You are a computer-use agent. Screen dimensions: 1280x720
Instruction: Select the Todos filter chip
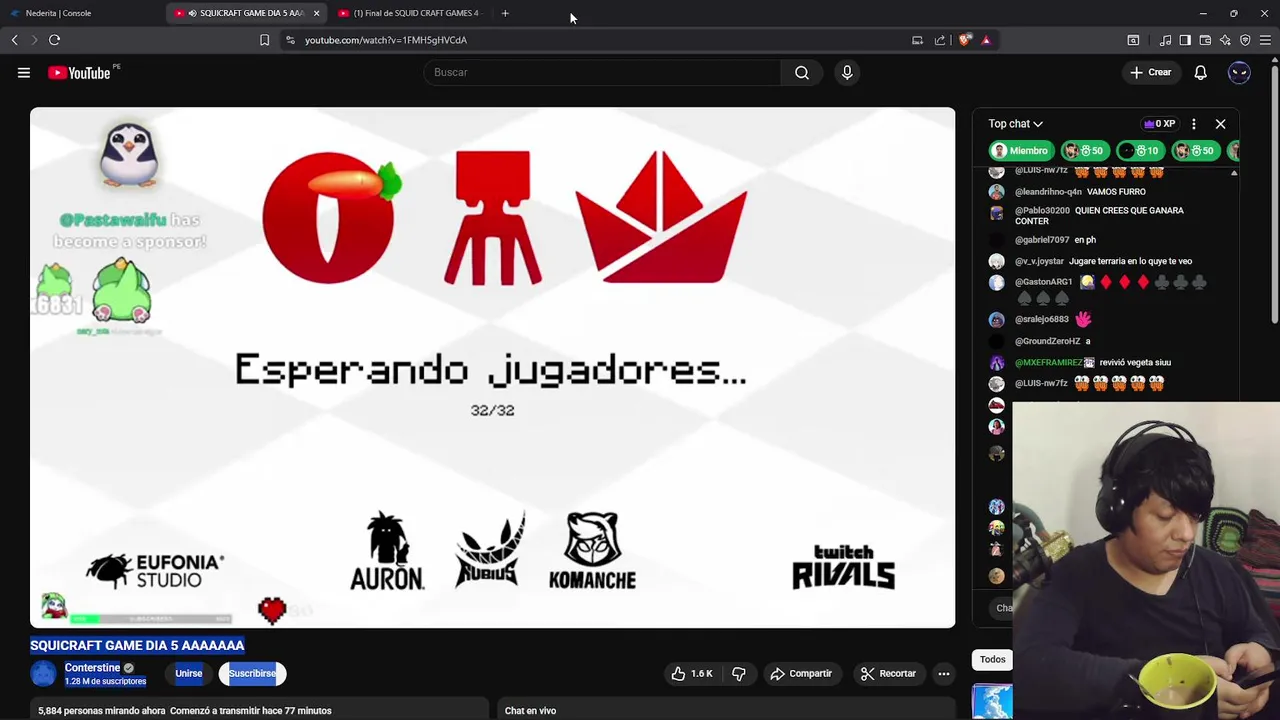coord(992,659)
